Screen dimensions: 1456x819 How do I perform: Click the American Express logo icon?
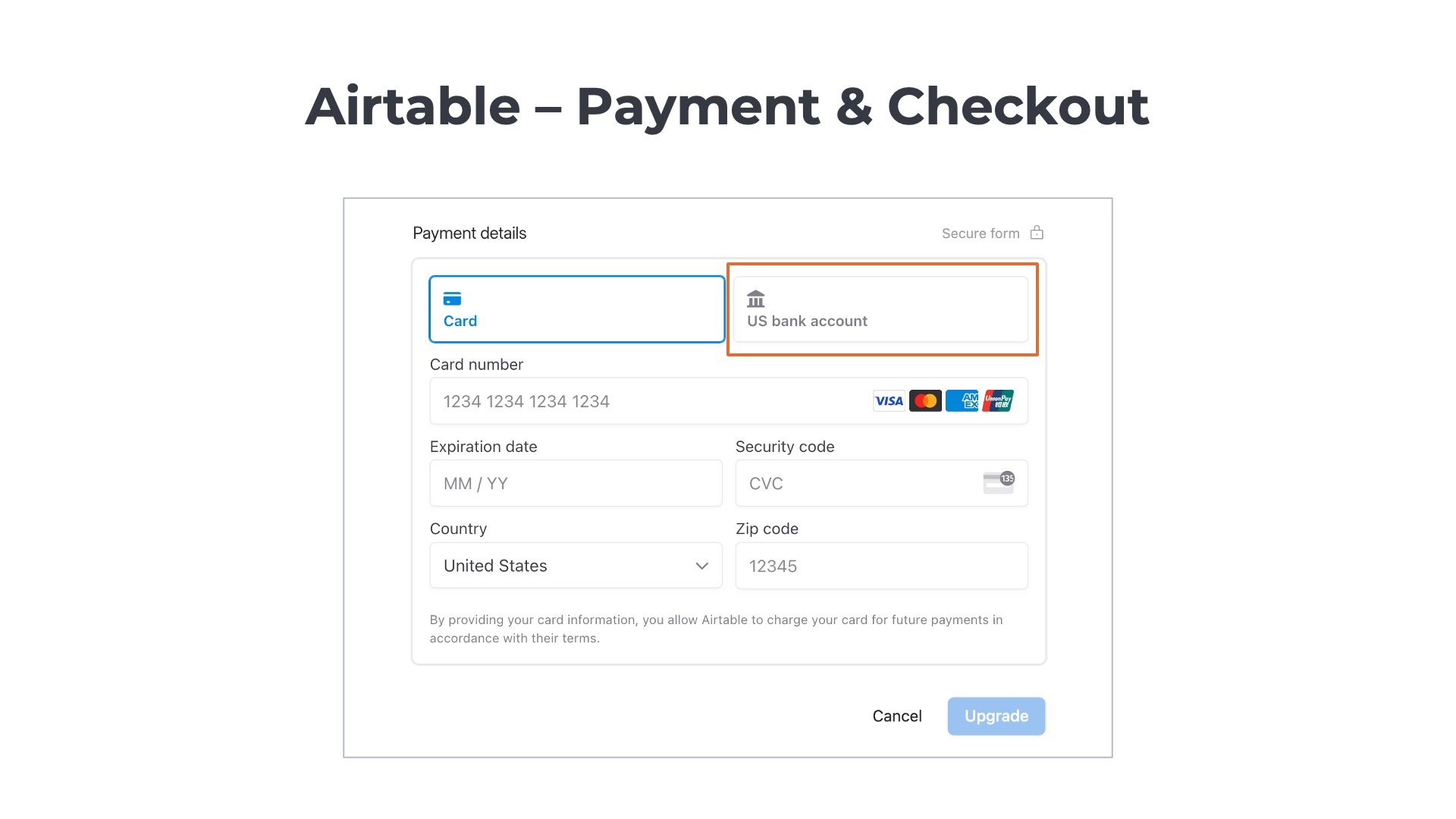(962, 400)
